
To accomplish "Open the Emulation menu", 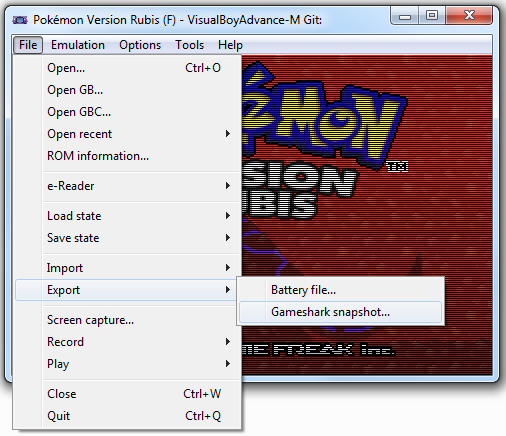I will click(78, 45).
